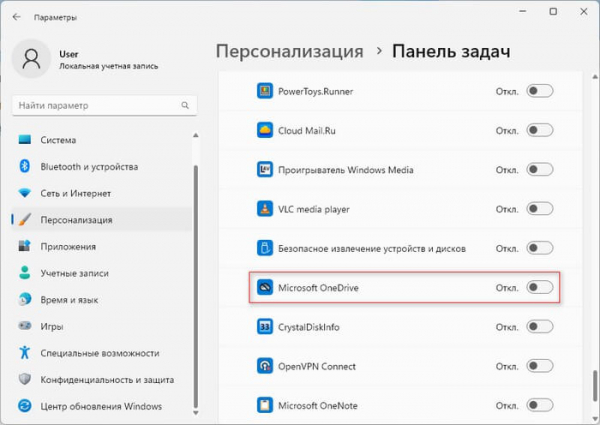Open Конфиденциальность и защита section
The image size is (600, 425).
tap(101, 379)
